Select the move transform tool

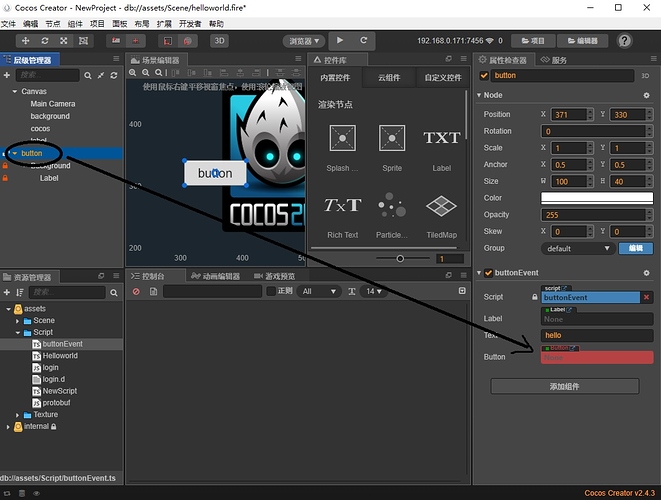[x=25, y=40]
